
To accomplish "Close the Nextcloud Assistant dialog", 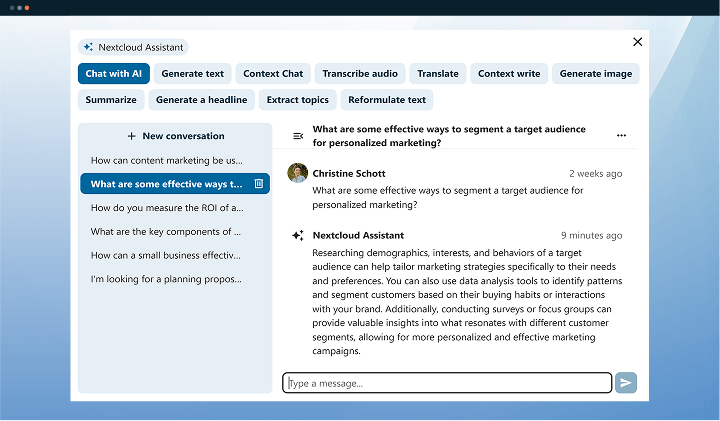I will (x=637, y=42).
